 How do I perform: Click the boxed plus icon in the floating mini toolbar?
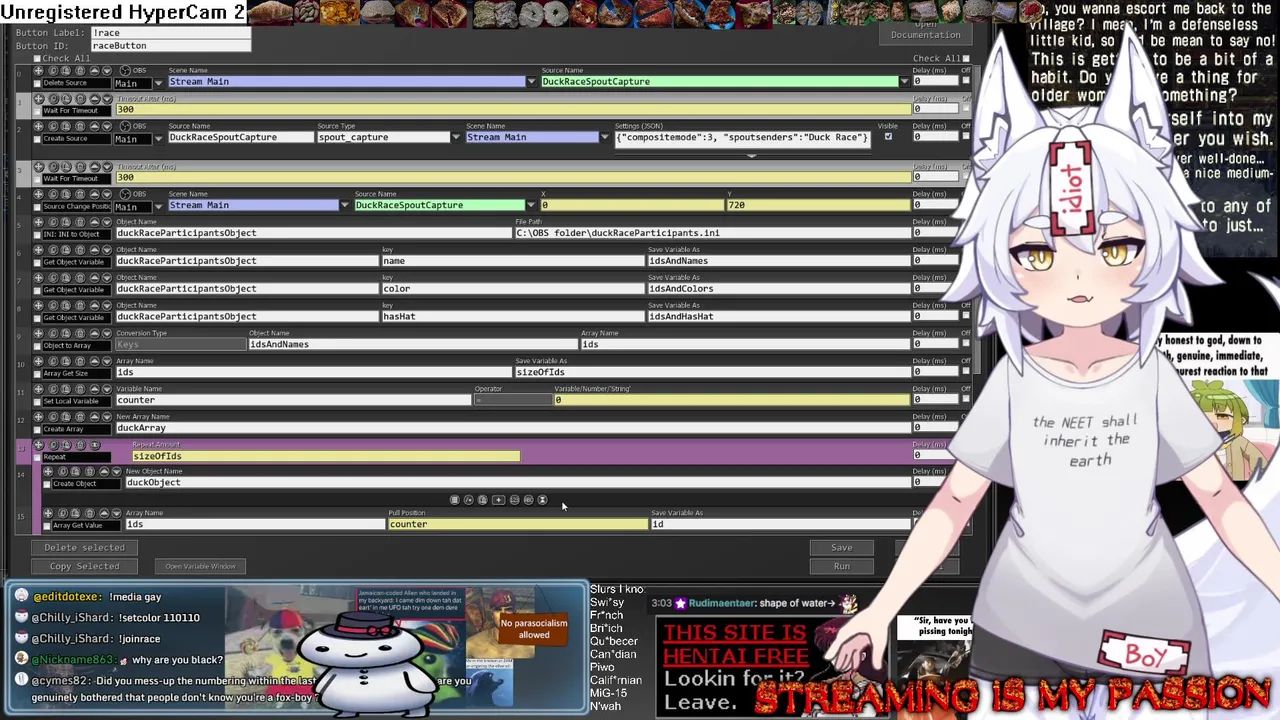click(499, 500)
